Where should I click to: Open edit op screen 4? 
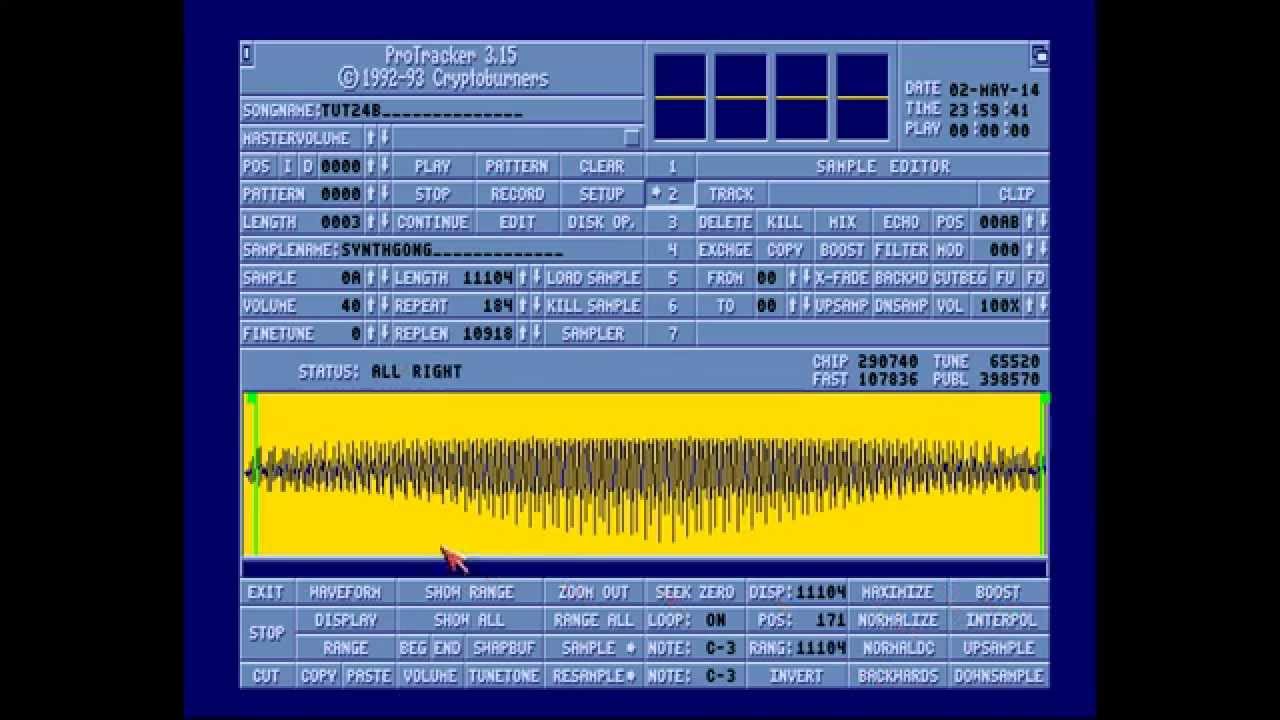(672, 250)
